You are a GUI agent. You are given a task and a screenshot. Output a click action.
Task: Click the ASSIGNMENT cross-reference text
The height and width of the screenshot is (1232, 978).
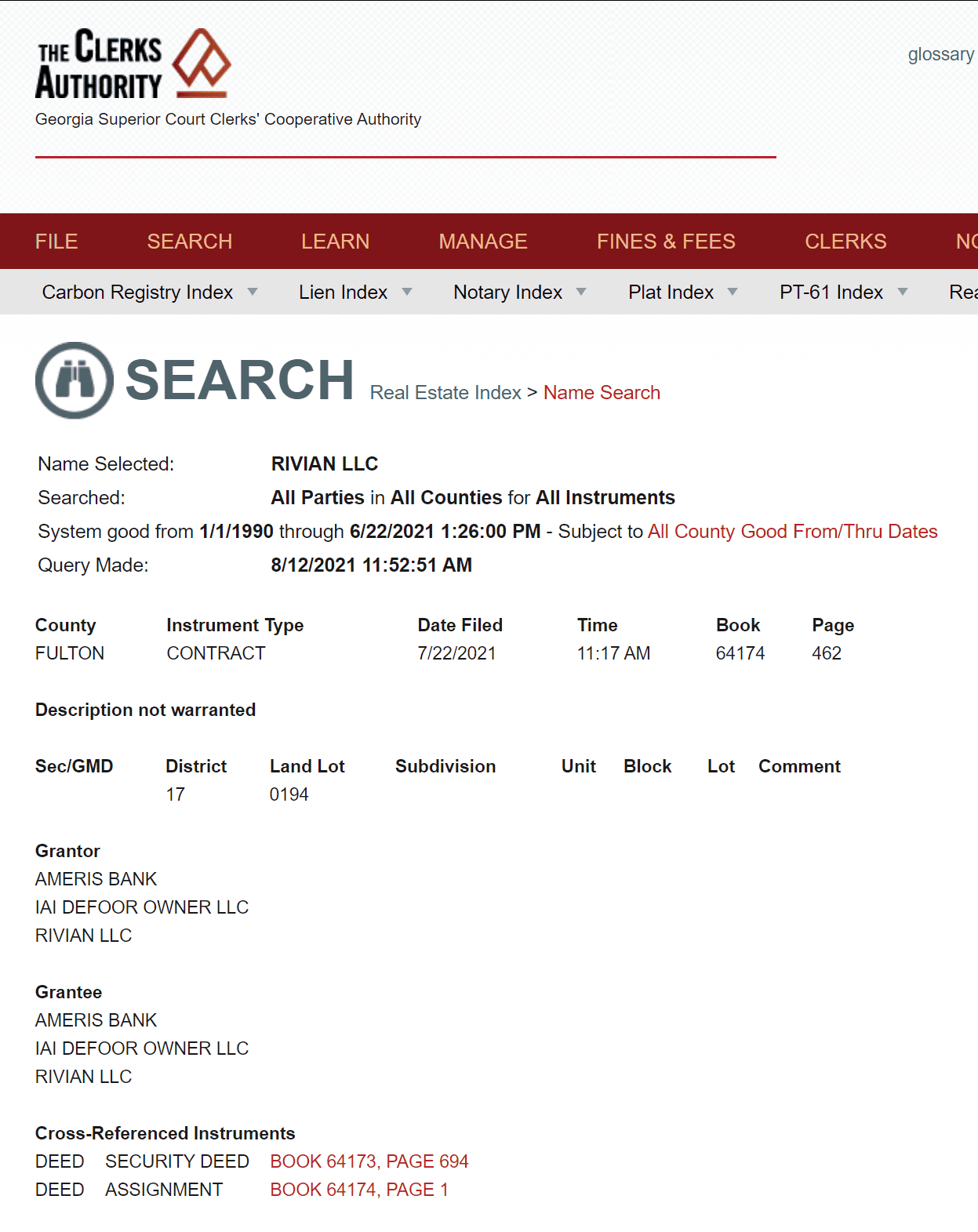pos(164,1190)
